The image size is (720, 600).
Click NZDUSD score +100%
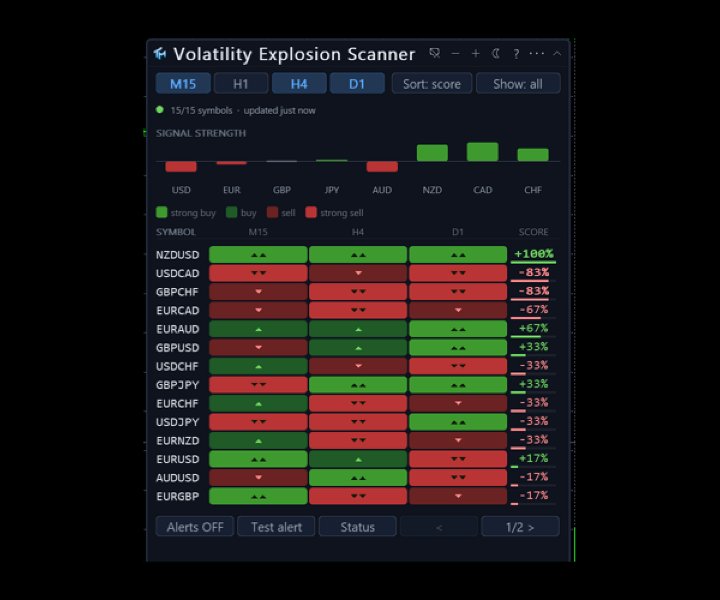click(x=534, y=254)
